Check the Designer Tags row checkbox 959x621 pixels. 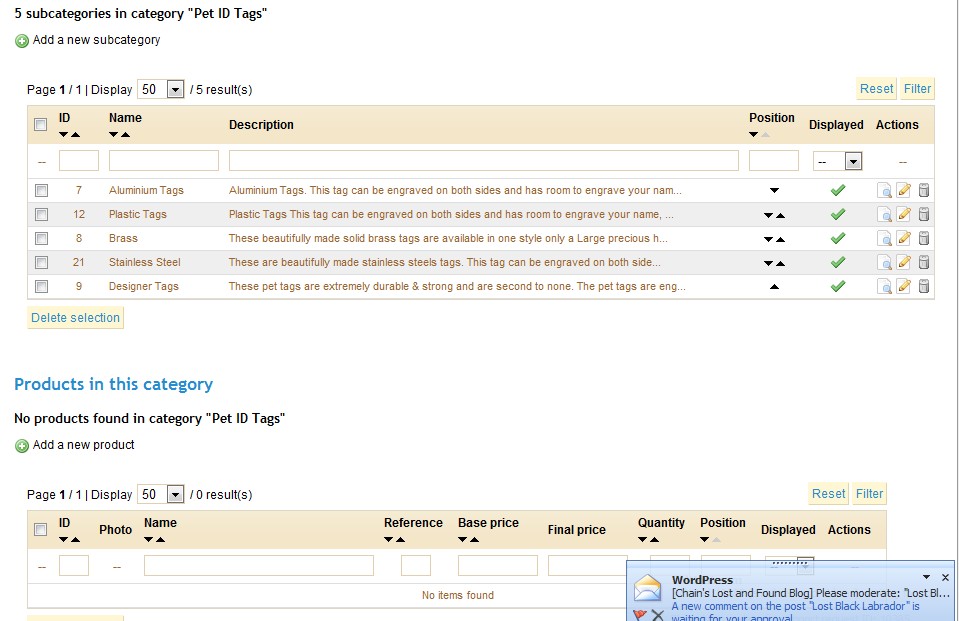[x=41, y=286]
